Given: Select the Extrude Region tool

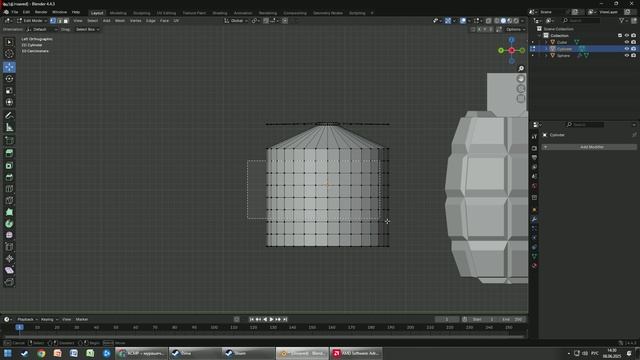Looking at the screenshot, I should pos(9,153).
